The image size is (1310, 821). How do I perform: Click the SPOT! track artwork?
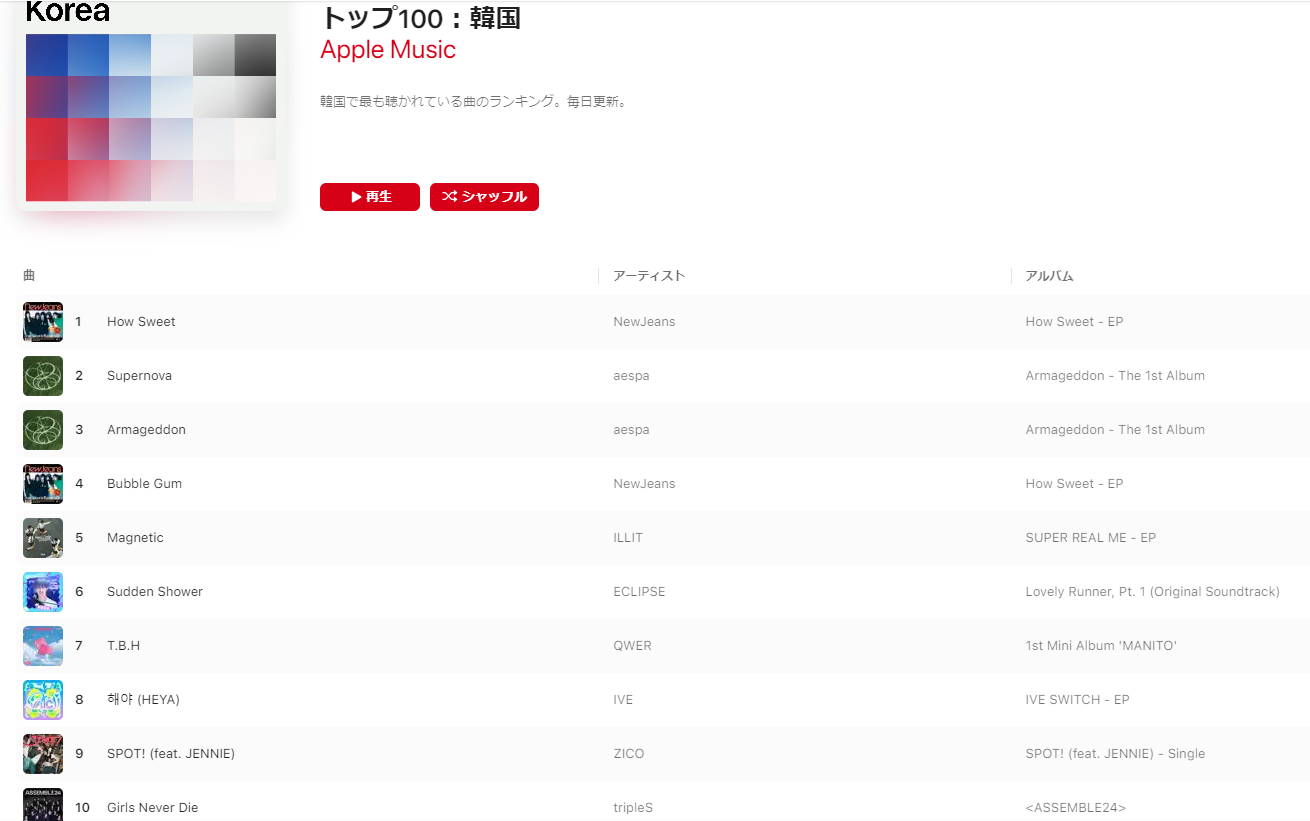coord(43,754)
